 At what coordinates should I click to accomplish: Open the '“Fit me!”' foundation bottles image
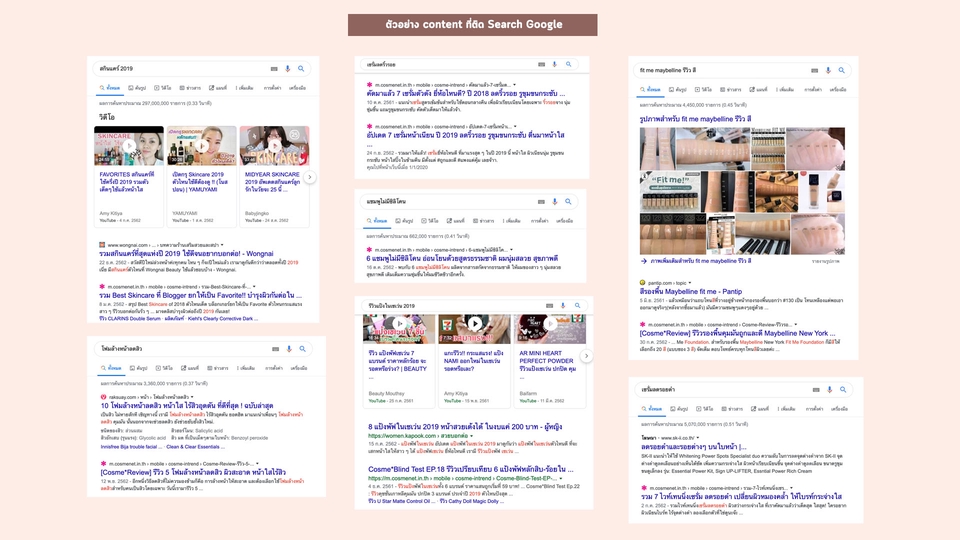click(x=670, y=192)
